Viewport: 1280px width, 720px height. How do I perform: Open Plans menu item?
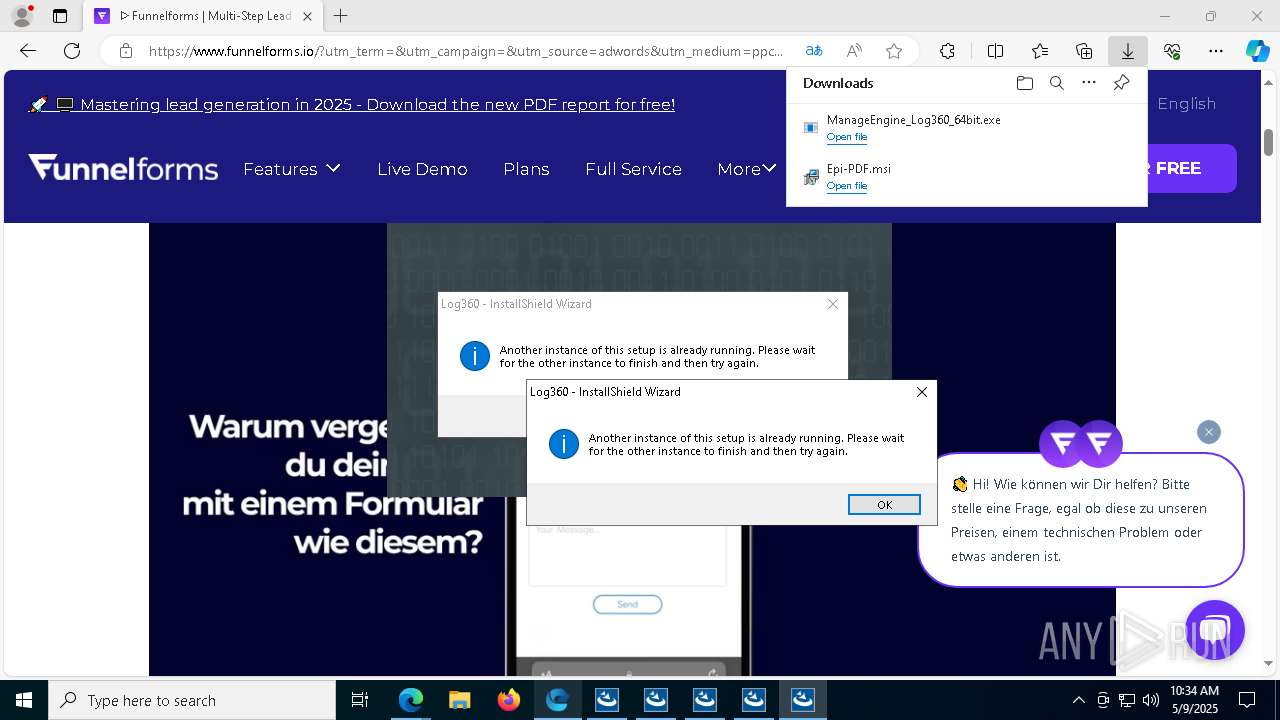tap(526, 169)
